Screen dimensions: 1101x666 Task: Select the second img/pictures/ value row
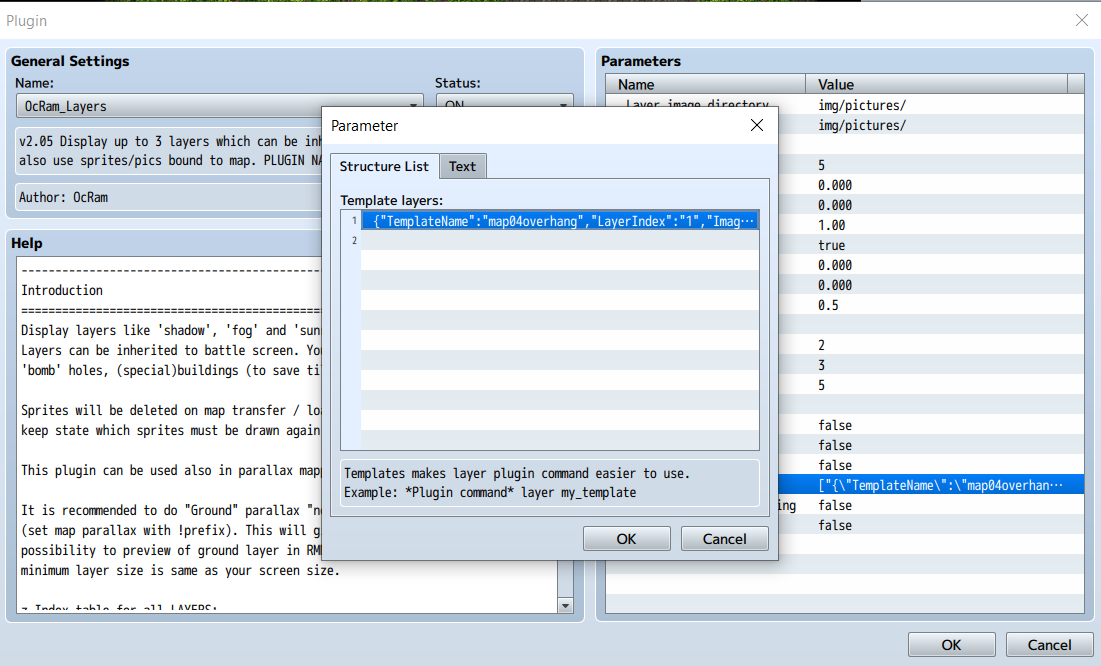[862, 125]
